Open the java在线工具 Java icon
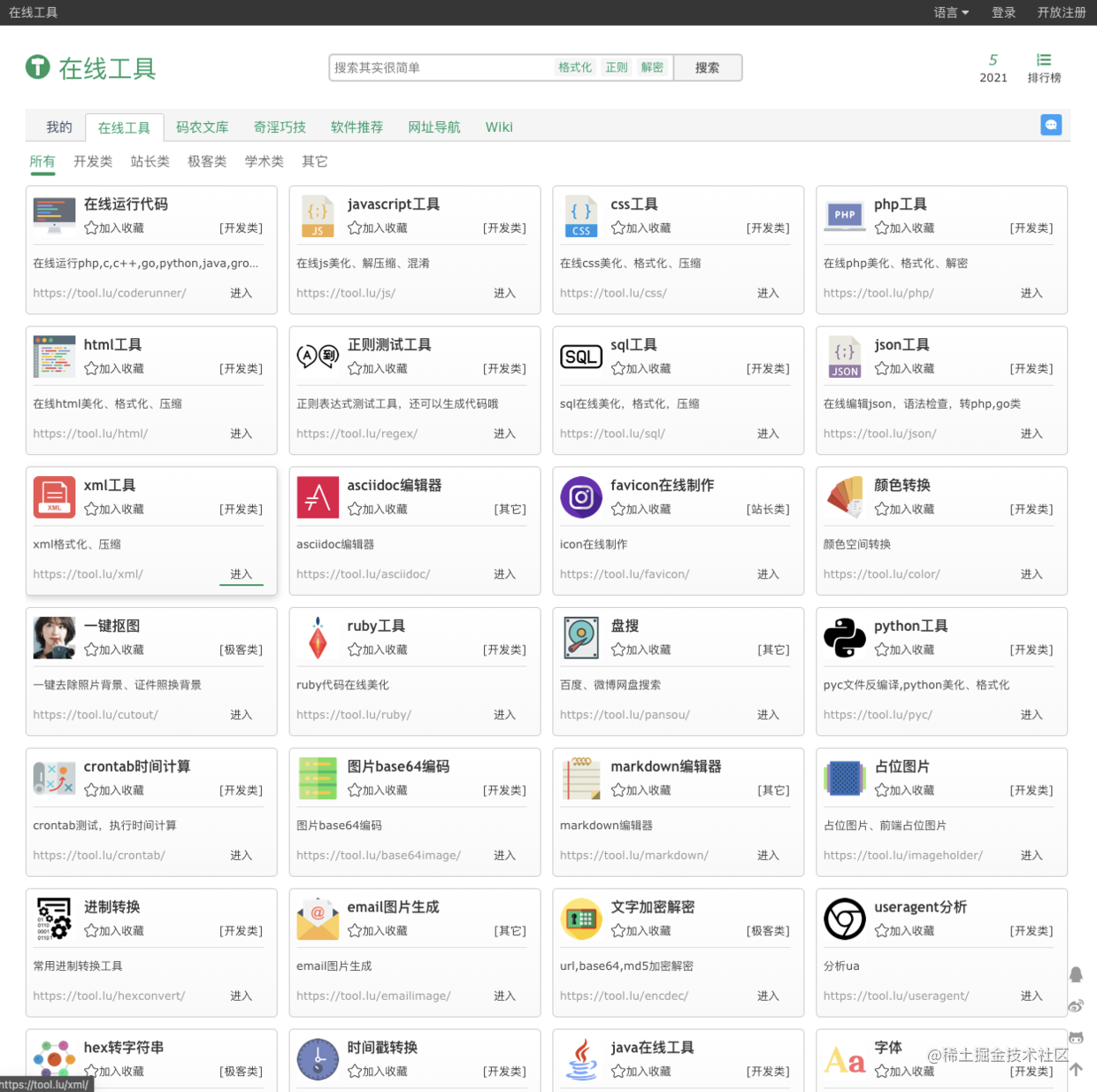Viewport: 1097px width, 1092px height. 581,1060
